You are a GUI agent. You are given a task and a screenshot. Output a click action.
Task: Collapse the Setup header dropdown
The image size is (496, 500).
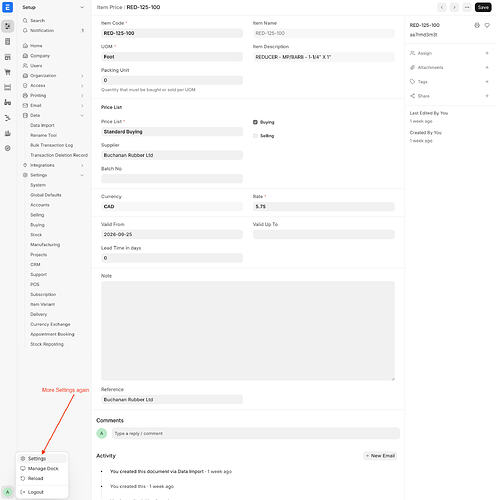click(x=82, y=7)
